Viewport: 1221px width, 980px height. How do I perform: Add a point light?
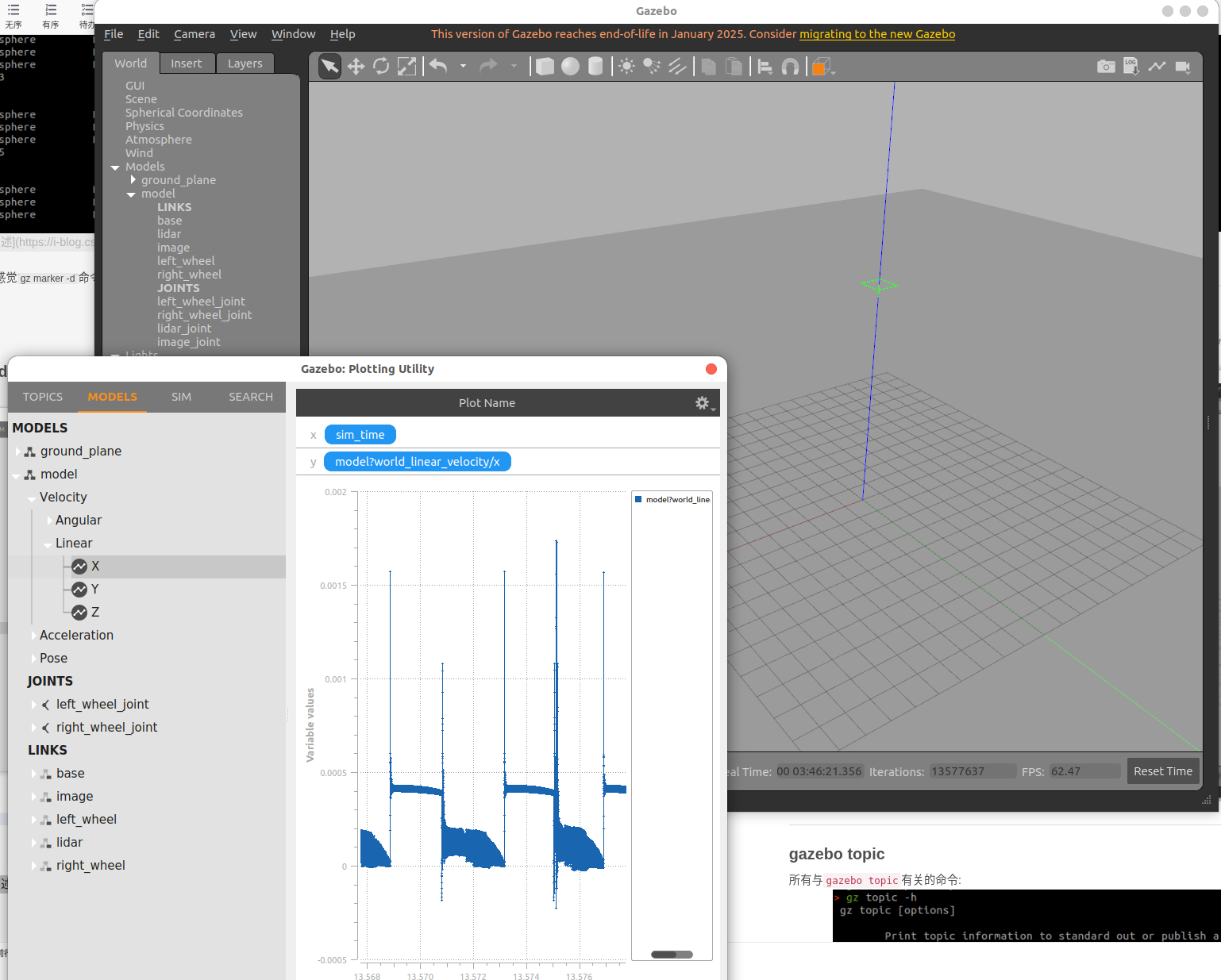(626, 67)
